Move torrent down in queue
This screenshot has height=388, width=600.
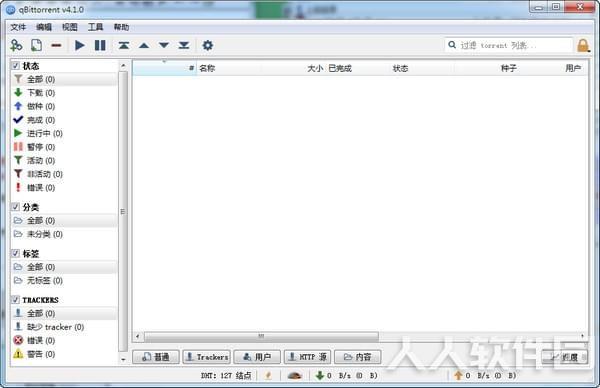164,46
